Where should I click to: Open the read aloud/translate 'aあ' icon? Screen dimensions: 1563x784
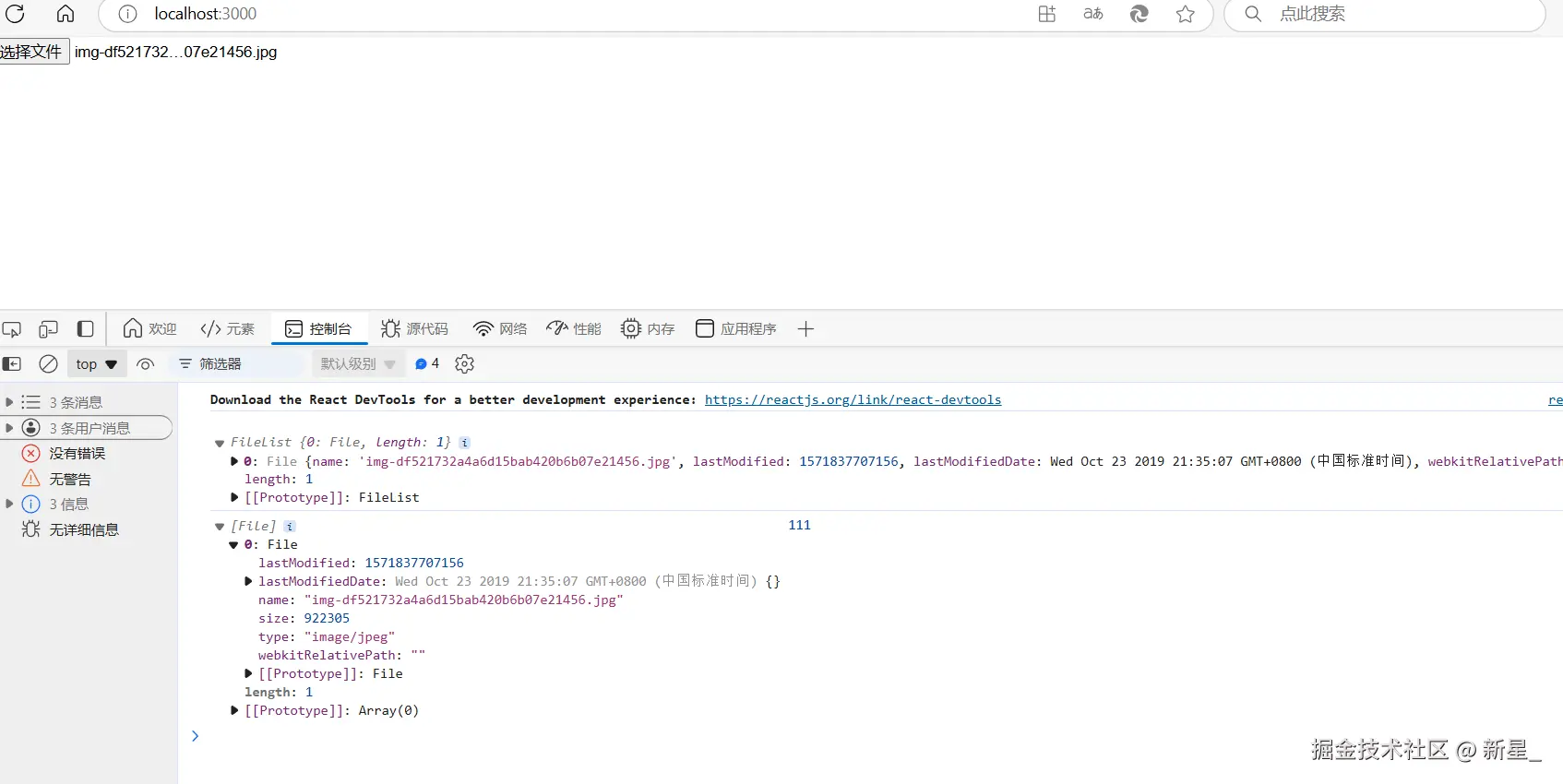(1093, 14)
